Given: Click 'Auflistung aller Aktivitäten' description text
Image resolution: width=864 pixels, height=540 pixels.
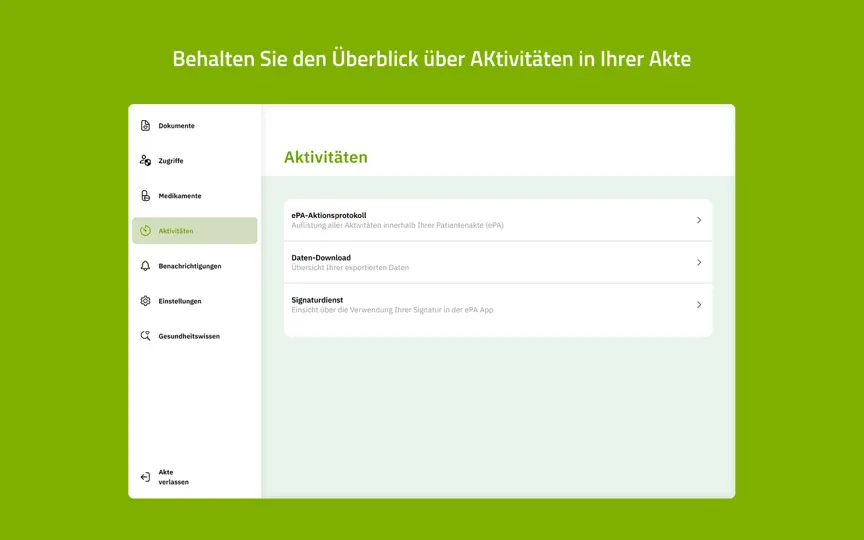Looking at the screenshot, I should point(397,225).
